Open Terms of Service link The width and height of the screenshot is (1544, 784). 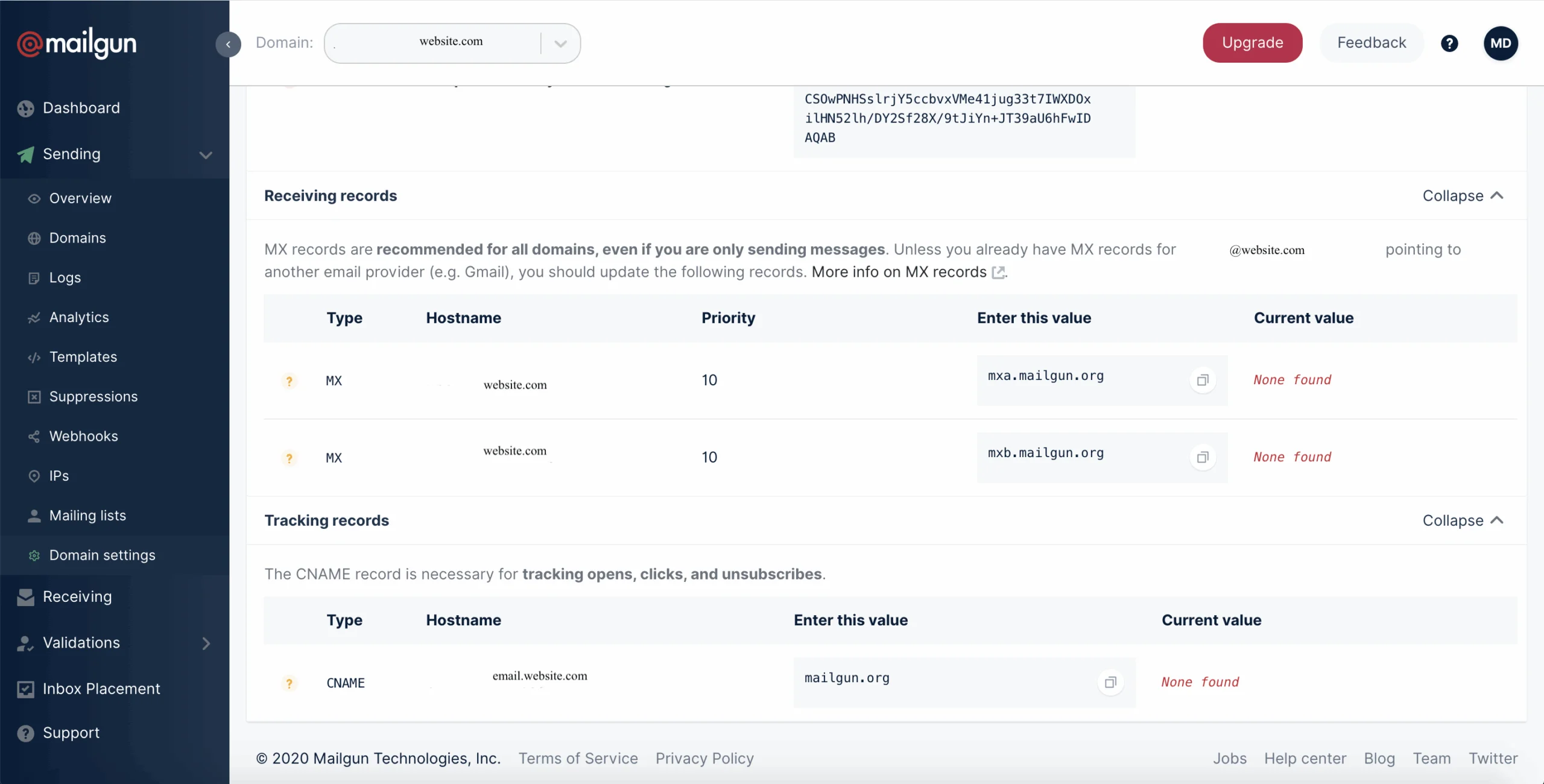click(578, 759)
